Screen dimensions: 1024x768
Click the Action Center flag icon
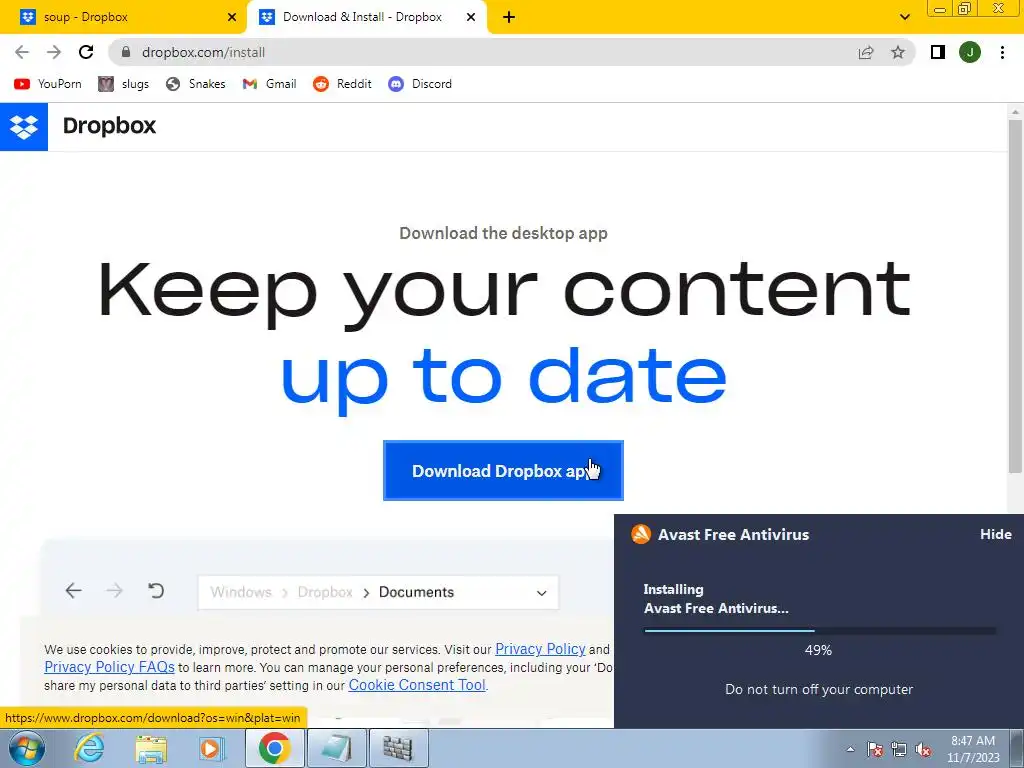pyautogui.click(x=875, y=750)
